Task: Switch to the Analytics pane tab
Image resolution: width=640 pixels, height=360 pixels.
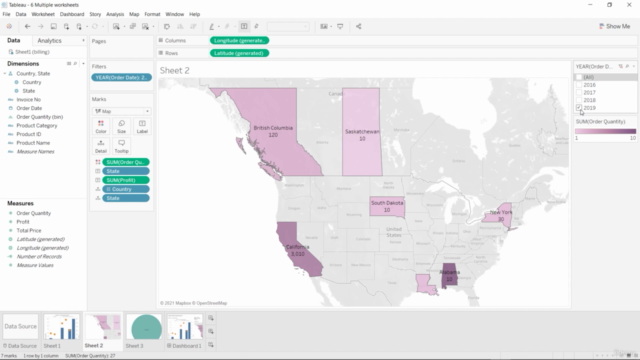Action: click(x=49, y=40)
